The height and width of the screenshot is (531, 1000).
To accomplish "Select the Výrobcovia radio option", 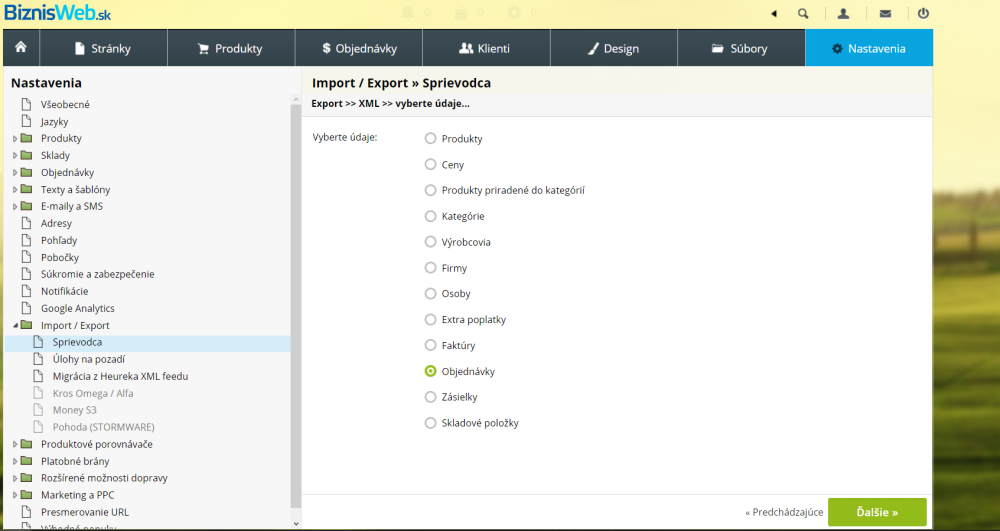I will (x=430, y=242).
